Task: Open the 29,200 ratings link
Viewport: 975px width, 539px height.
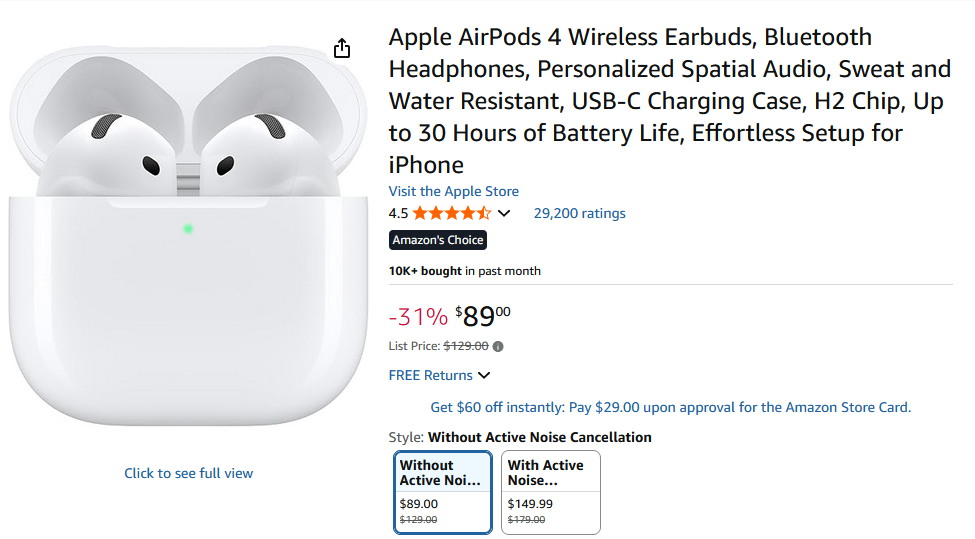Action: tap(579, 213)
